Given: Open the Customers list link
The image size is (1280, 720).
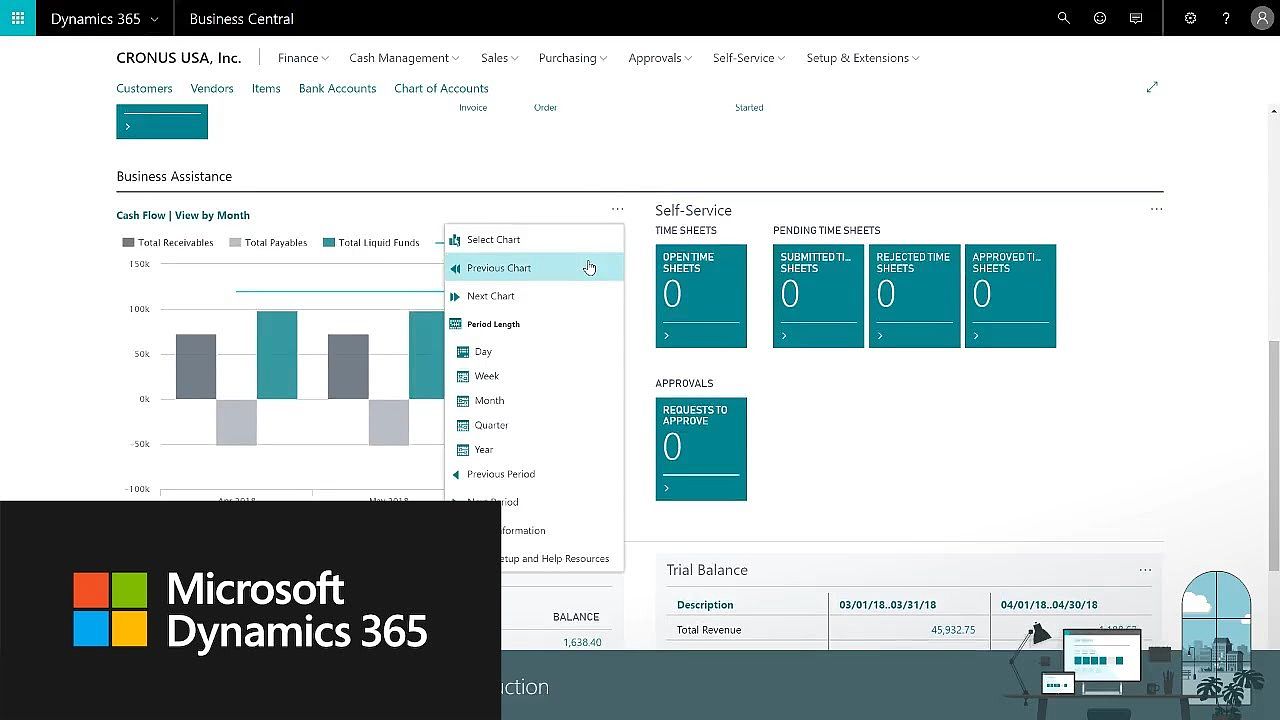Looking at the screenshot, I should (x=144, y=88).
